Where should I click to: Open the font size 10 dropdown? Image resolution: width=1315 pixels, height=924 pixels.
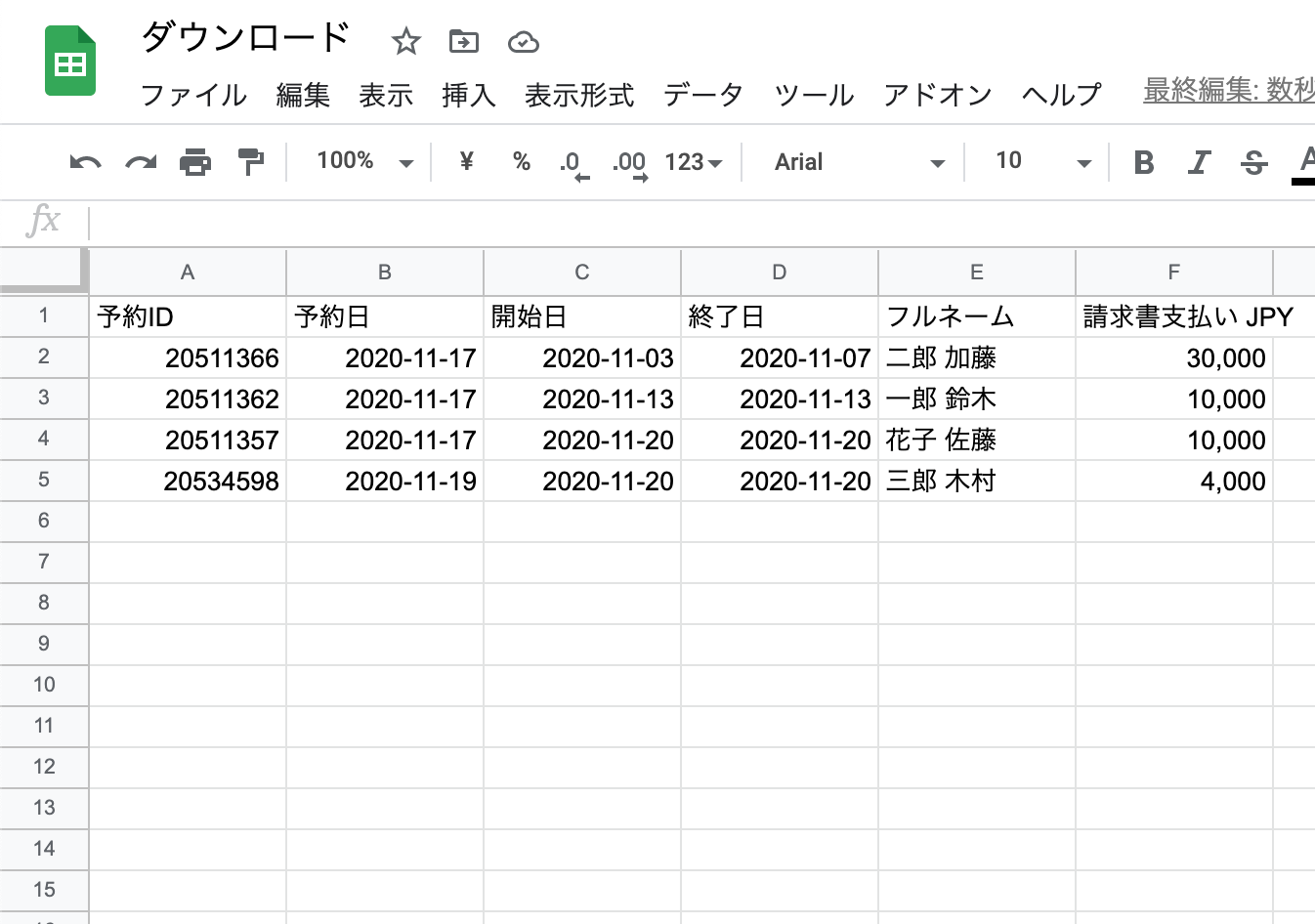tap(1040, 162)
